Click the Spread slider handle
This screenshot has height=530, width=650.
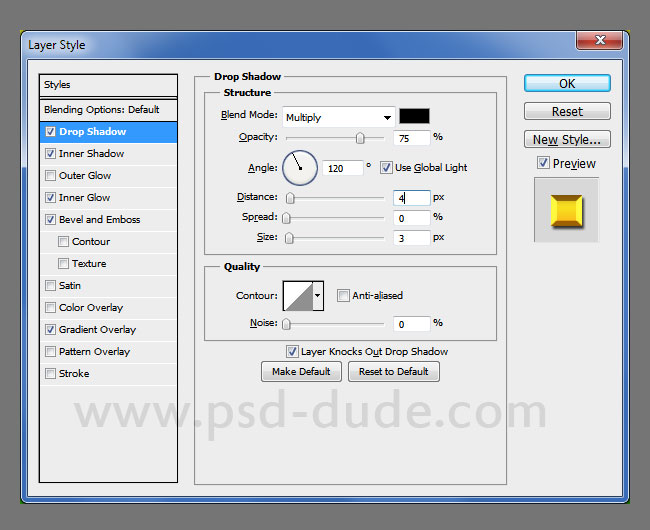click(286, 218)
